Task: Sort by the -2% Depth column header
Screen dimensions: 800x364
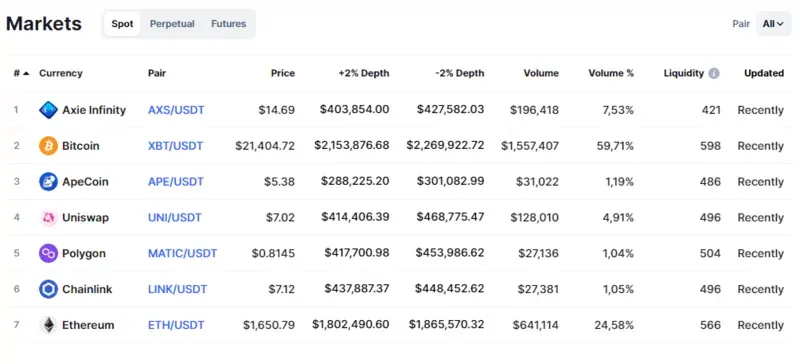Action: 460,74
